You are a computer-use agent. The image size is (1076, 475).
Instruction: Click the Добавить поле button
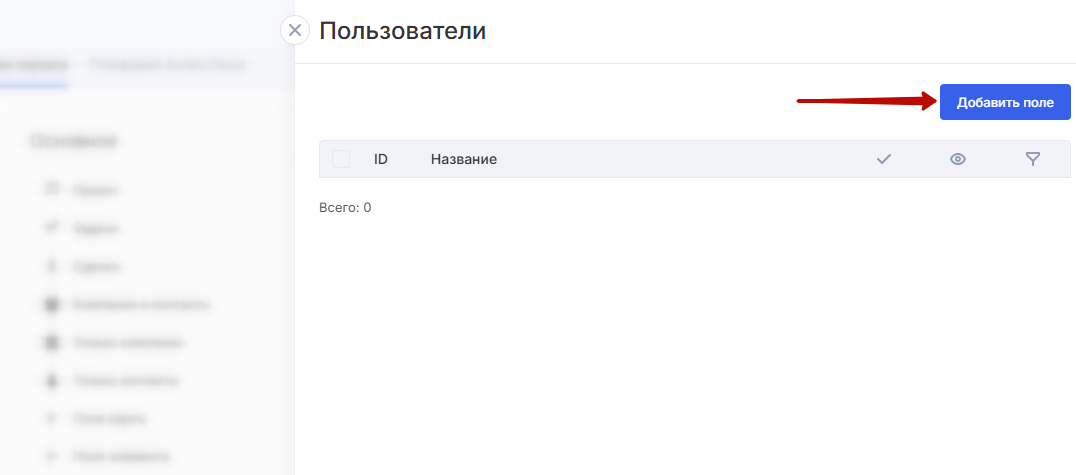(x=1005, y=102)
